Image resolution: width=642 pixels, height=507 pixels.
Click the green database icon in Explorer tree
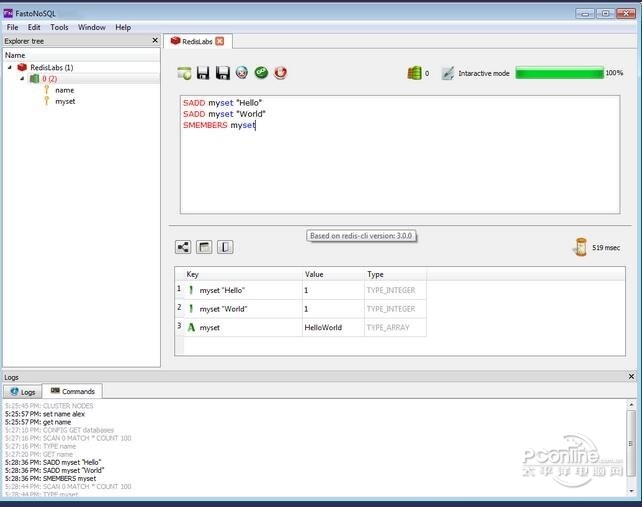pyautogui.click(x=35, y=79)
